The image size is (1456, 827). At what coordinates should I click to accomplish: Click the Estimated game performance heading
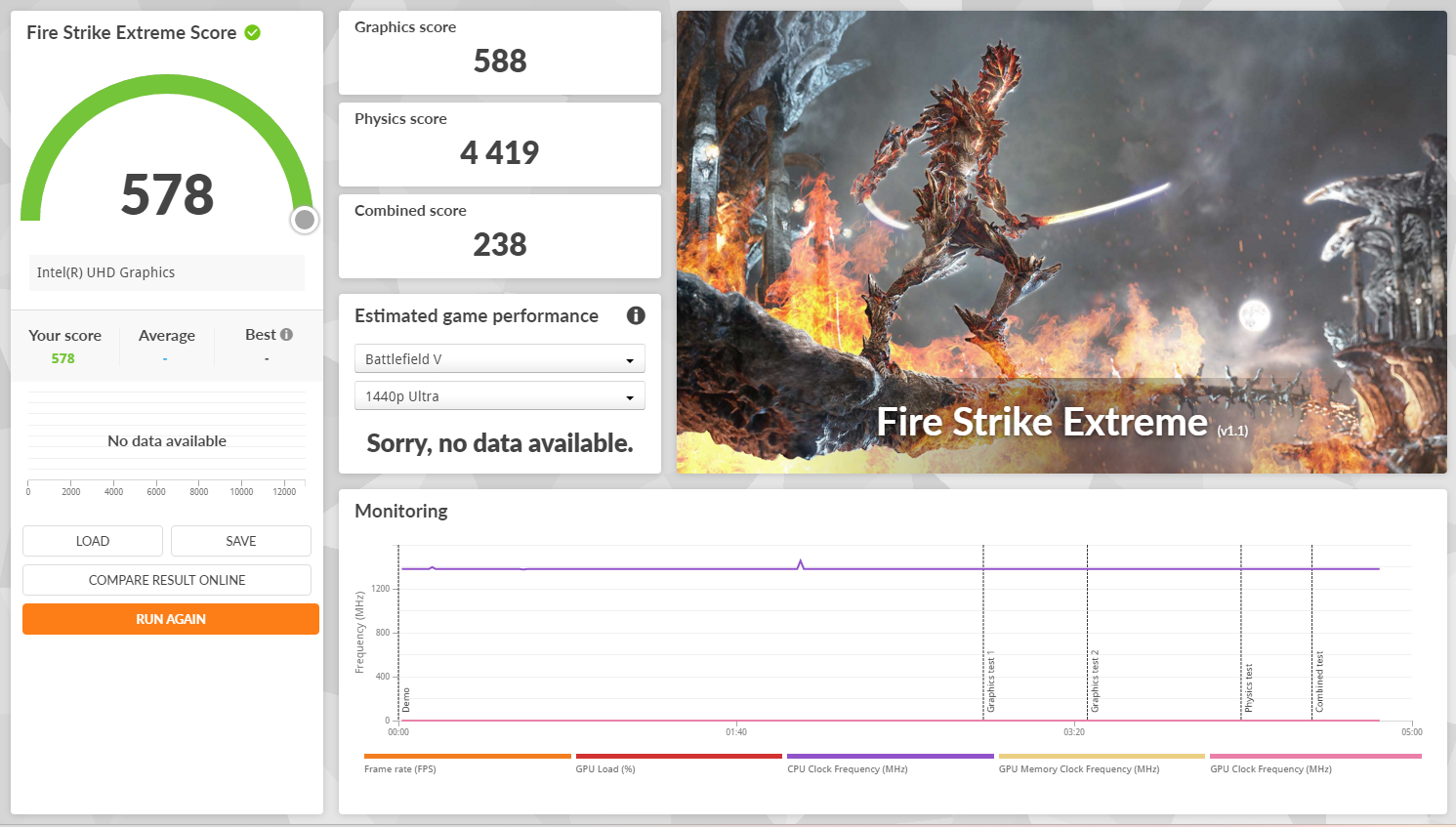477,315
